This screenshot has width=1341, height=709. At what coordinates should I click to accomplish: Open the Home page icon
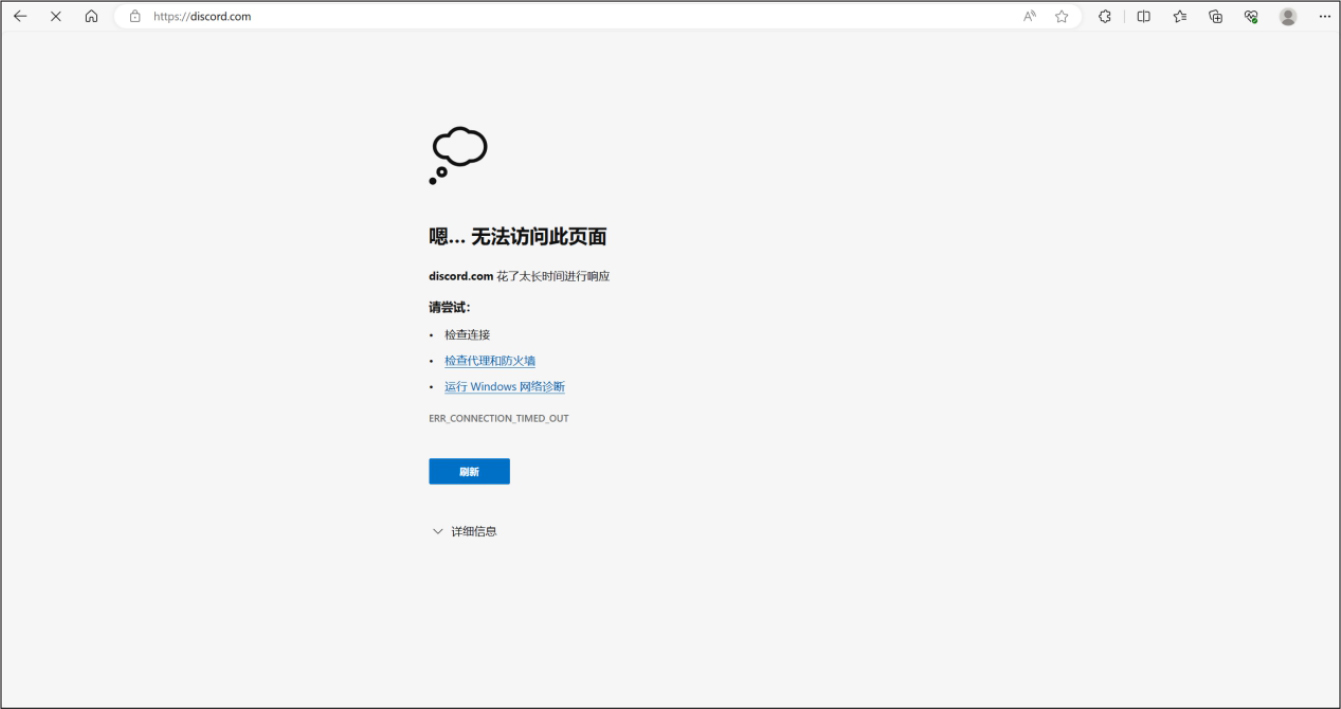[91, 16]
